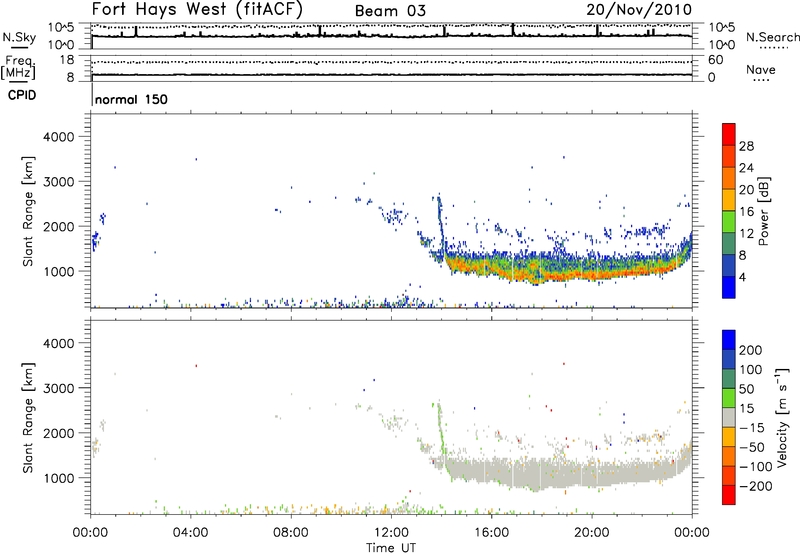
Task: Select the '1000' tick on the power panel
Action: [x=59, y=271]
